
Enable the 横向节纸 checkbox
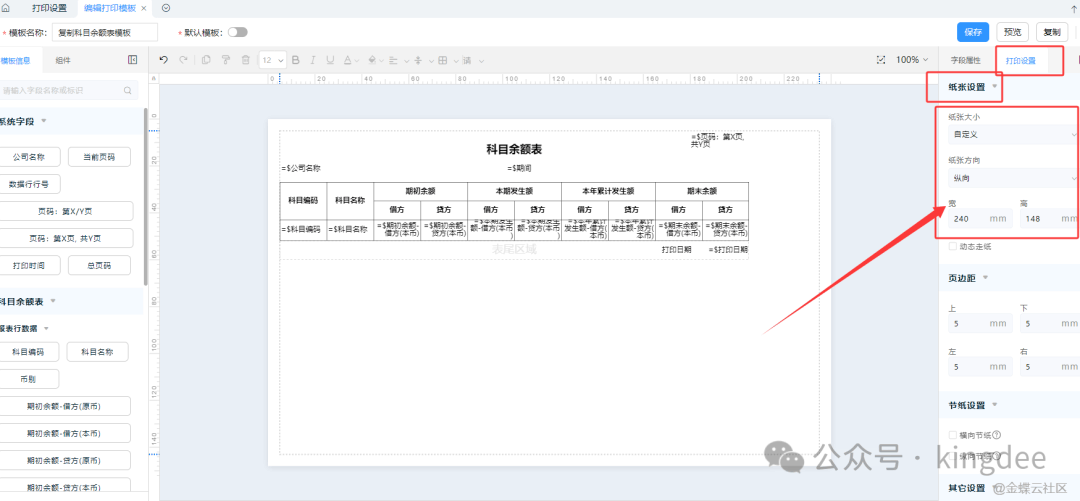tap(953, 435)
